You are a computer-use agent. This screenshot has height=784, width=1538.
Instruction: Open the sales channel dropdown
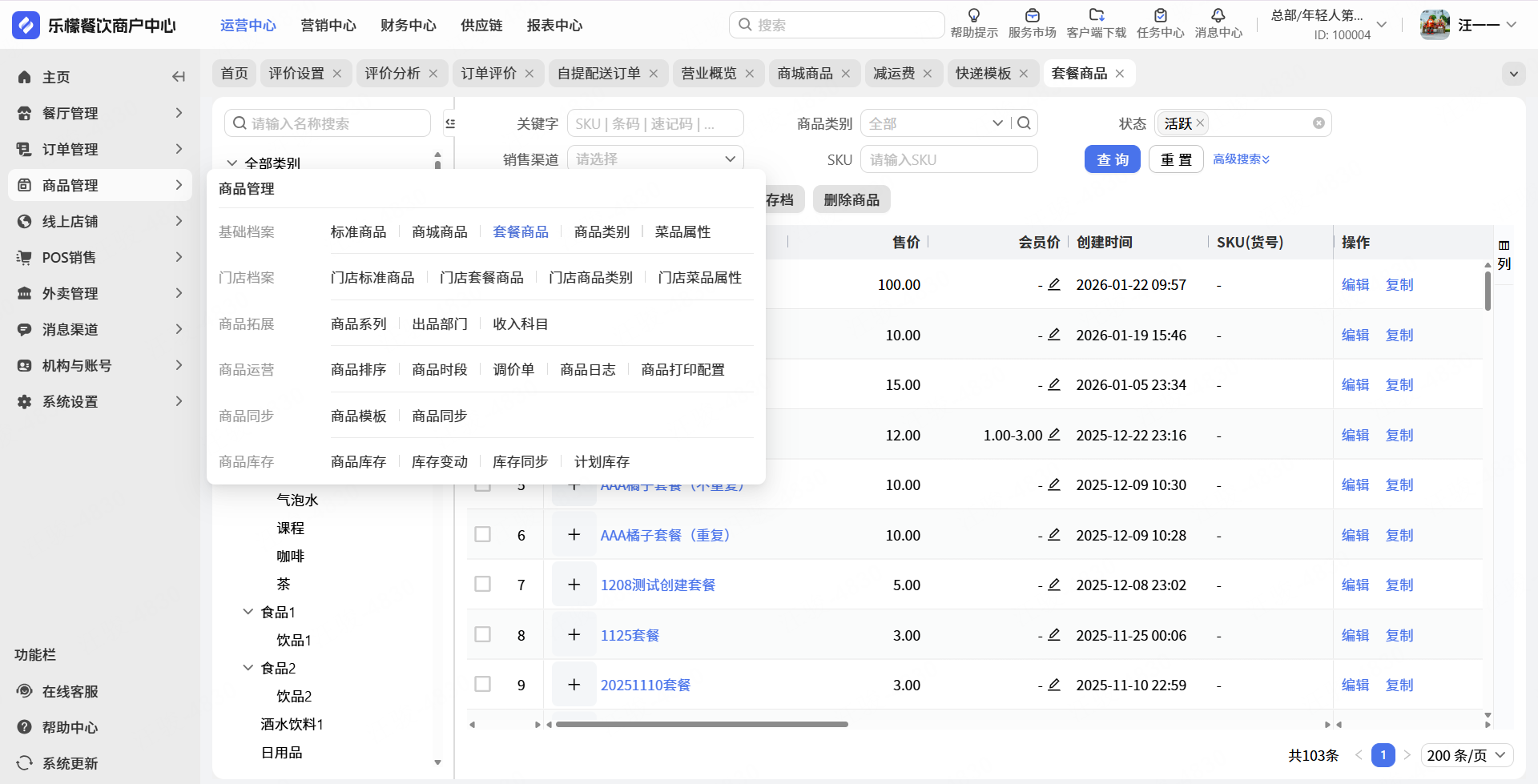(x=655, y=159)
